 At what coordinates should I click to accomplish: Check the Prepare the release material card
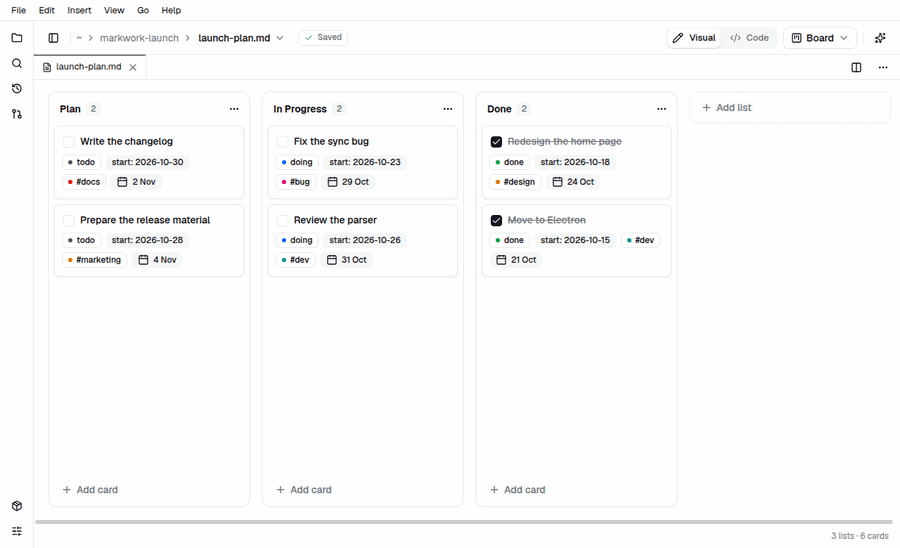69,220
